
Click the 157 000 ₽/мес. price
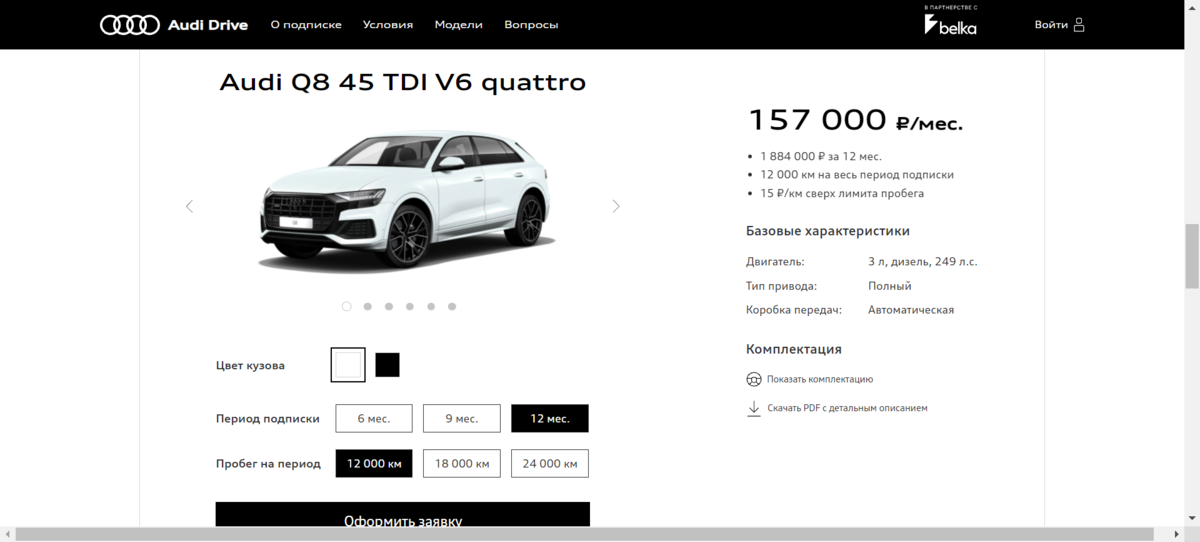click(x=856, y=121)
